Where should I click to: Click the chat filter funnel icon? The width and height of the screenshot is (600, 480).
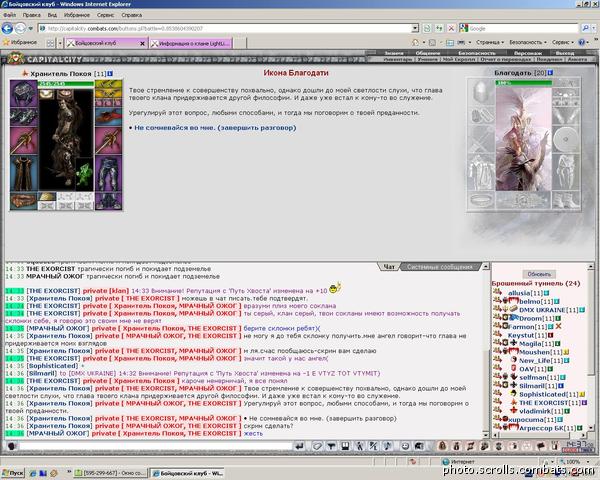click(331, 446)
